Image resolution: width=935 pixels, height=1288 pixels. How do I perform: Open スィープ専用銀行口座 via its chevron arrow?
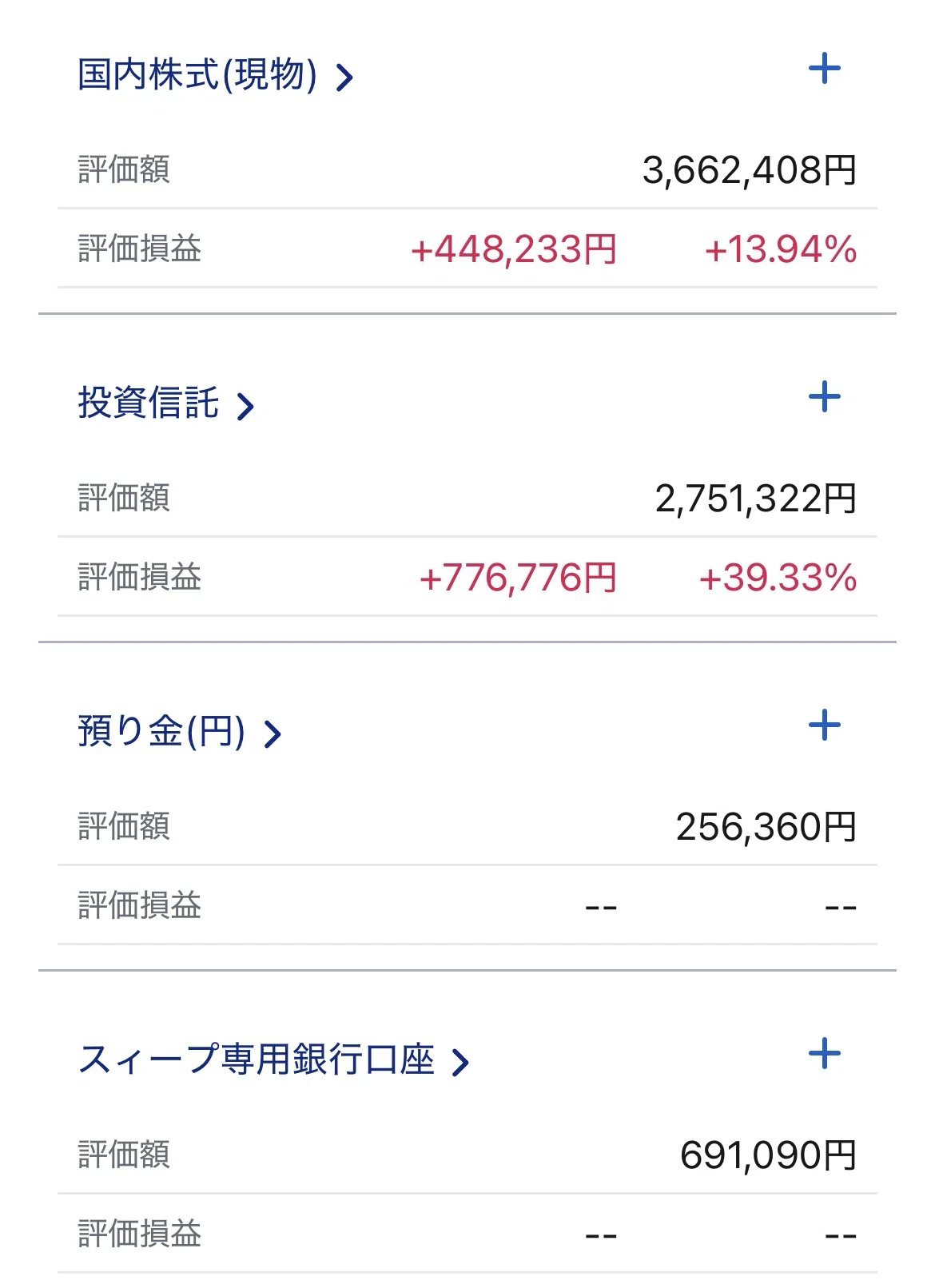tap(460, 1063)
